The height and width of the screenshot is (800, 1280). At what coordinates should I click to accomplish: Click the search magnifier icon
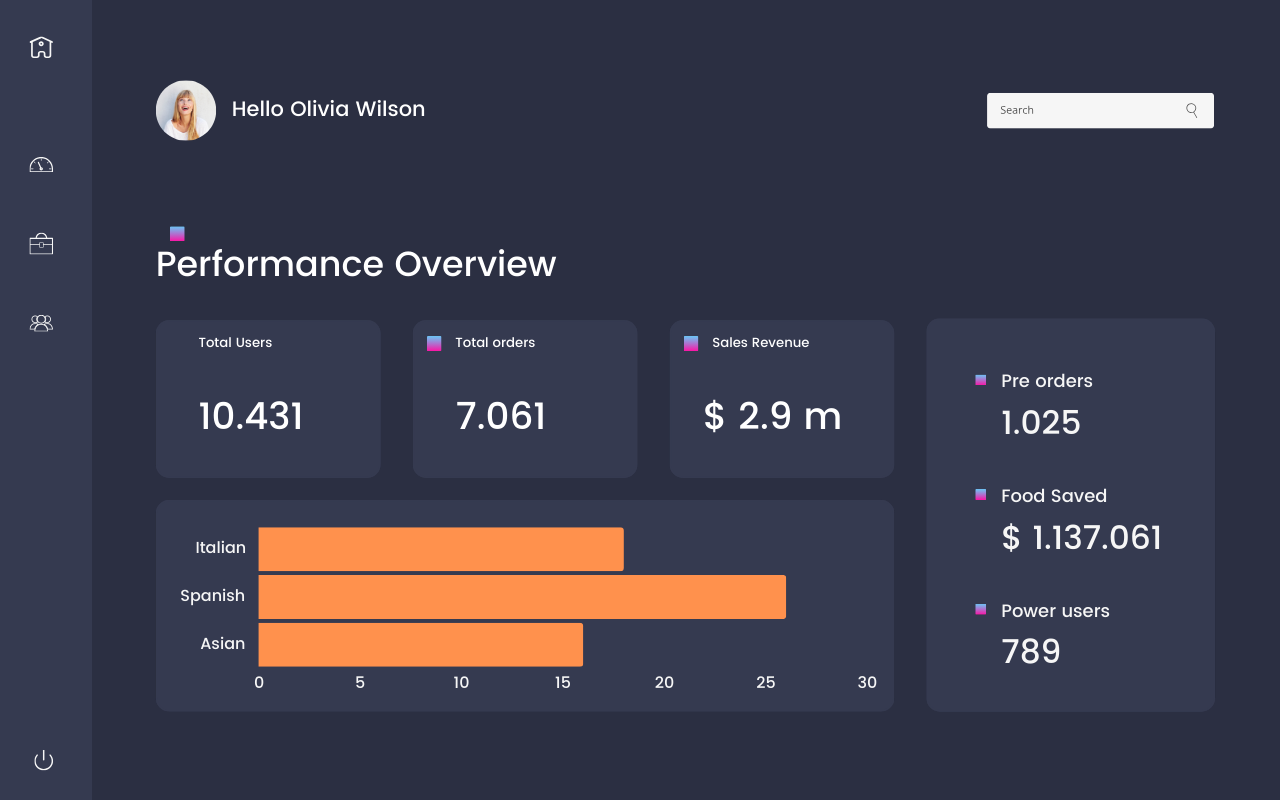coord(1191,110)
